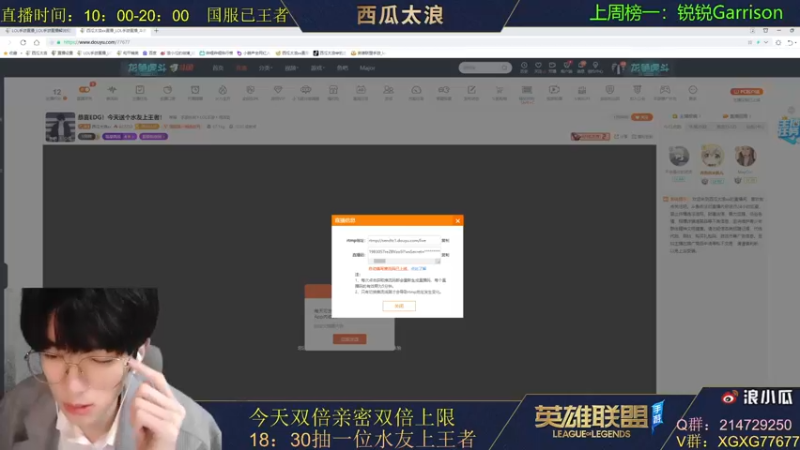The image size is (800, 450).
Task: Open the video play icon in streamer toolbar
Action: (x=554, y=92)
